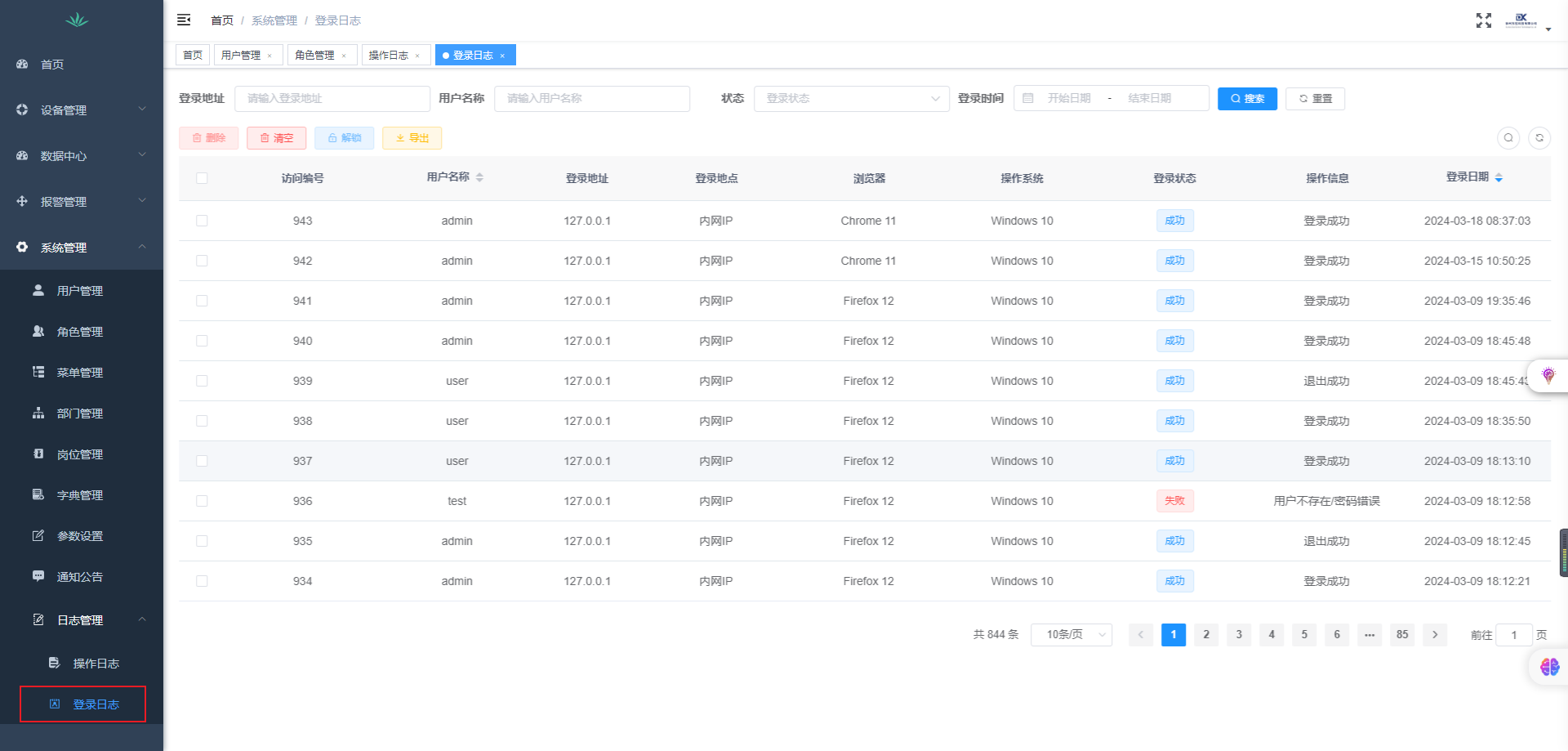Check the row 942 checkbox
Viewport: 1568px width, 751px height.
click(x=202, y=261)
